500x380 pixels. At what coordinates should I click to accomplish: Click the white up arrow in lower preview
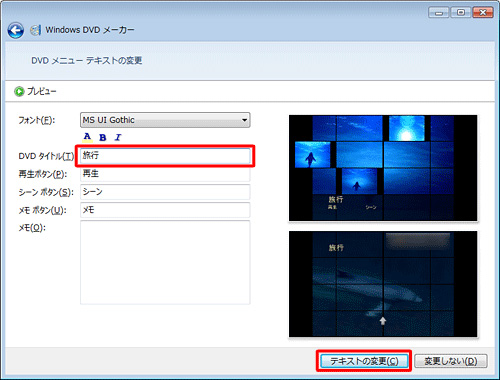pyautogui.click(x=383, y=321)
